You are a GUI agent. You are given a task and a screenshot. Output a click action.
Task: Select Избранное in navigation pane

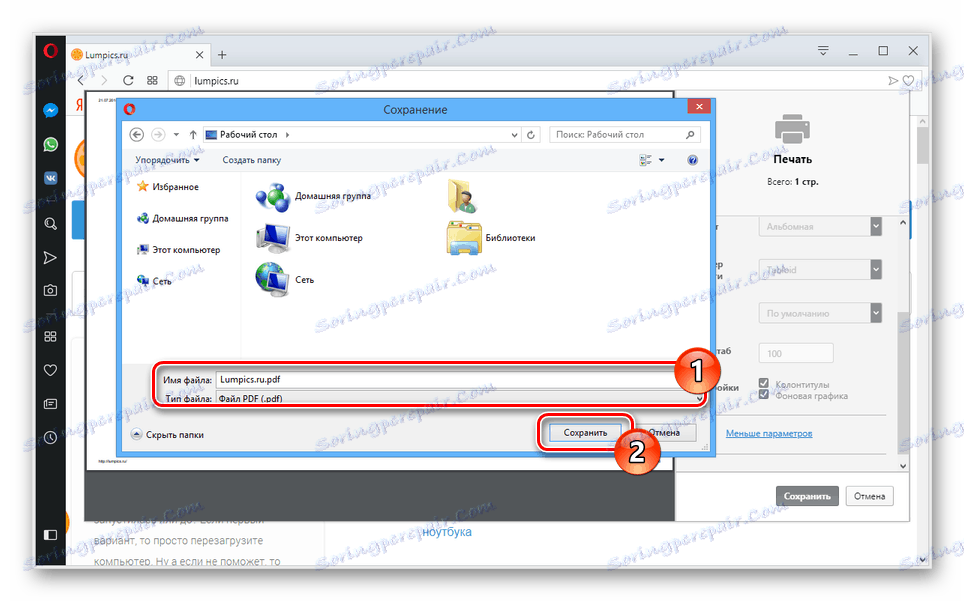pos(168,186)
